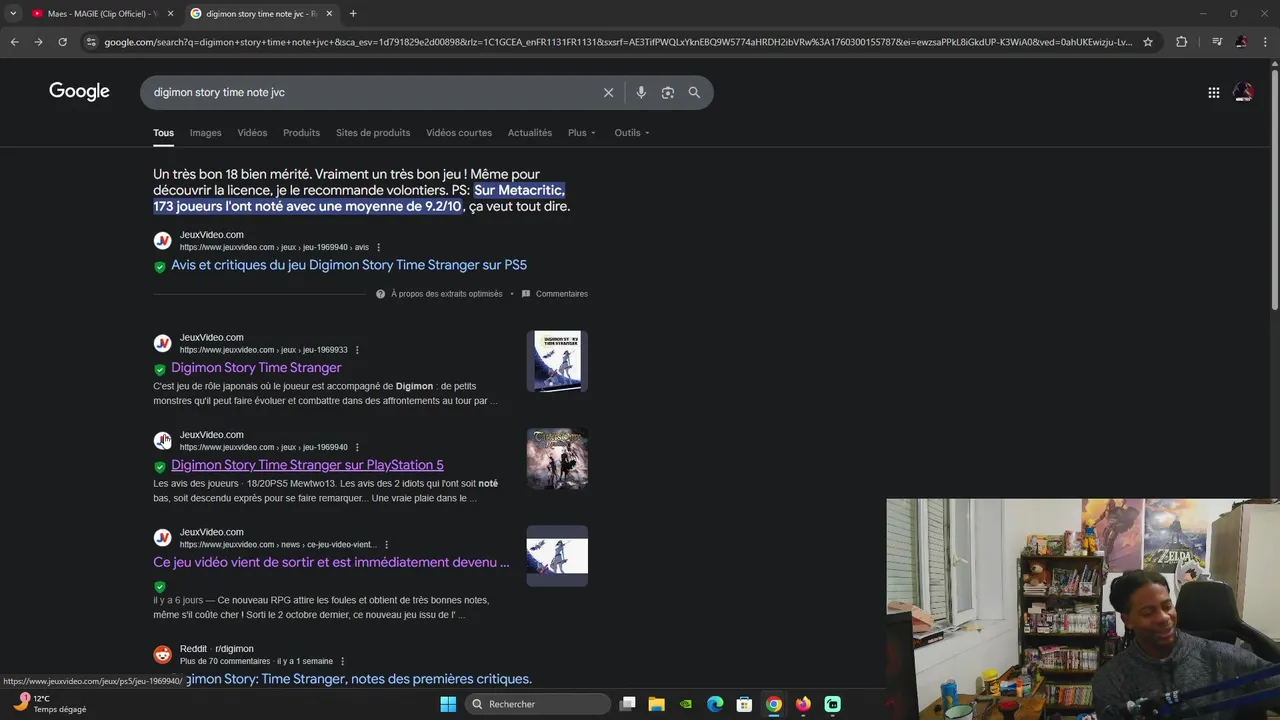Clear the search box with the X icon
The width and height of the screenshot is (1280, 720).
608,92
